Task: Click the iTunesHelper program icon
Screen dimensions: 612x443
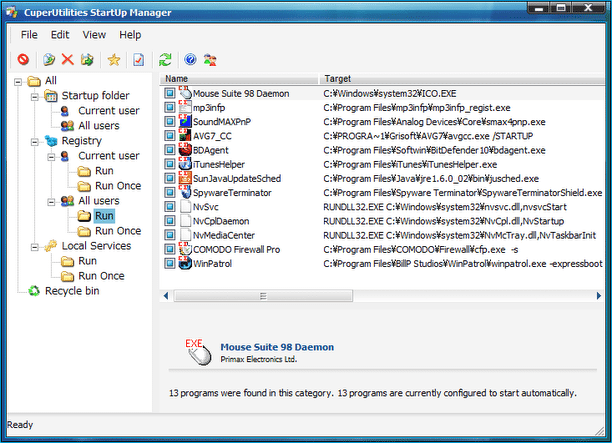Action: click(x=185, y=164)
